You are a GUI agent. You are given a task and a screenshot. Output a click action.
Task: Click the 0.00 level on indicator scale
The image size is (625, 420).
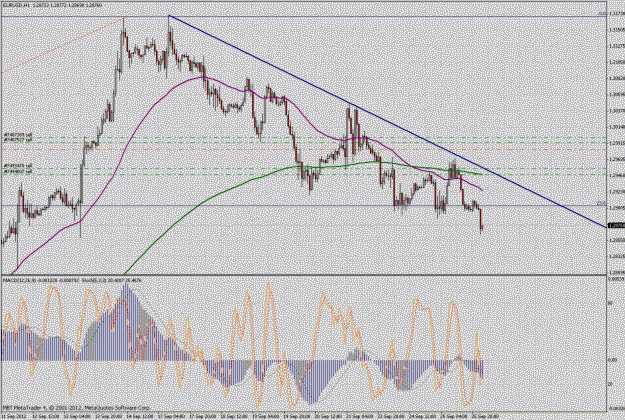pyautogui.click(x=613, y=360)
